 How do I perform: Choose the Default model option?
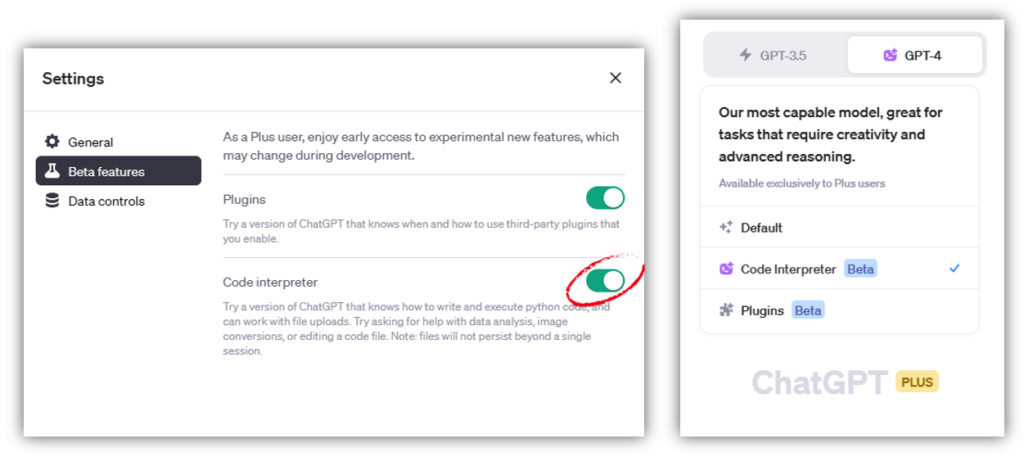pyautogui.click(x=839, y=227)
